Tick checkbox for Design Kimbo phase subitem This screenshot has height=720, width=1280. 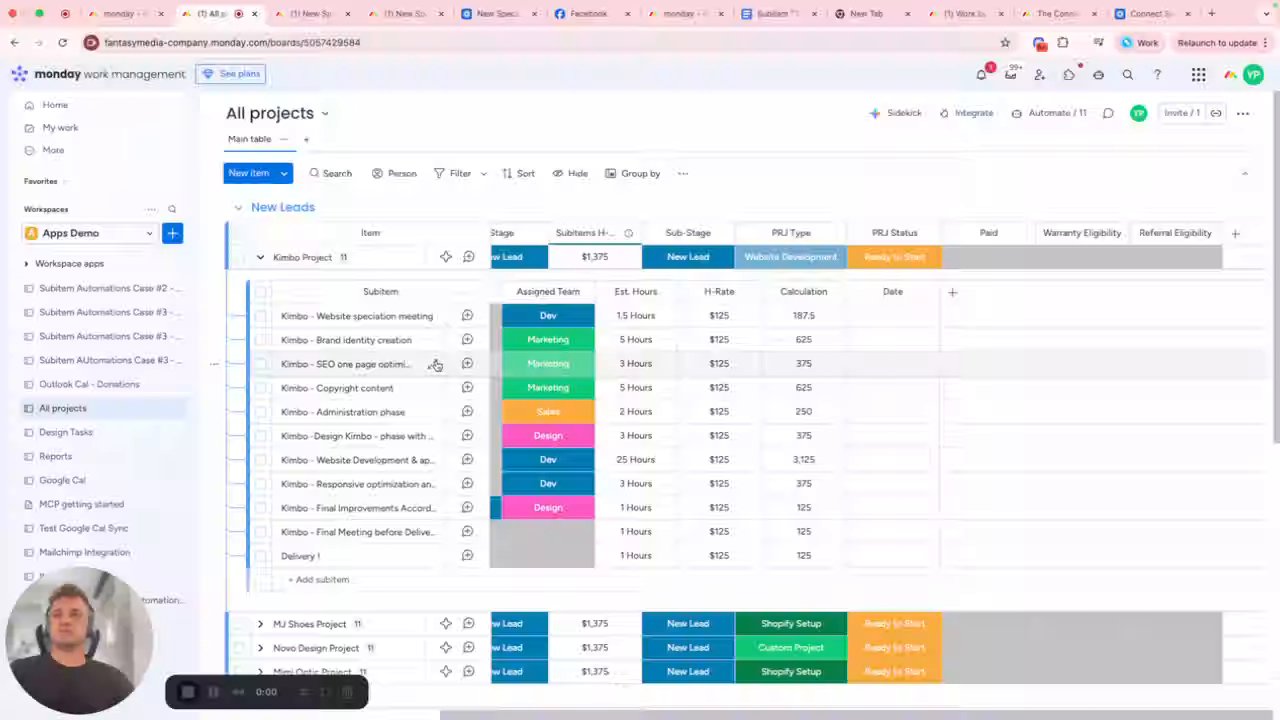pos(261,436)
